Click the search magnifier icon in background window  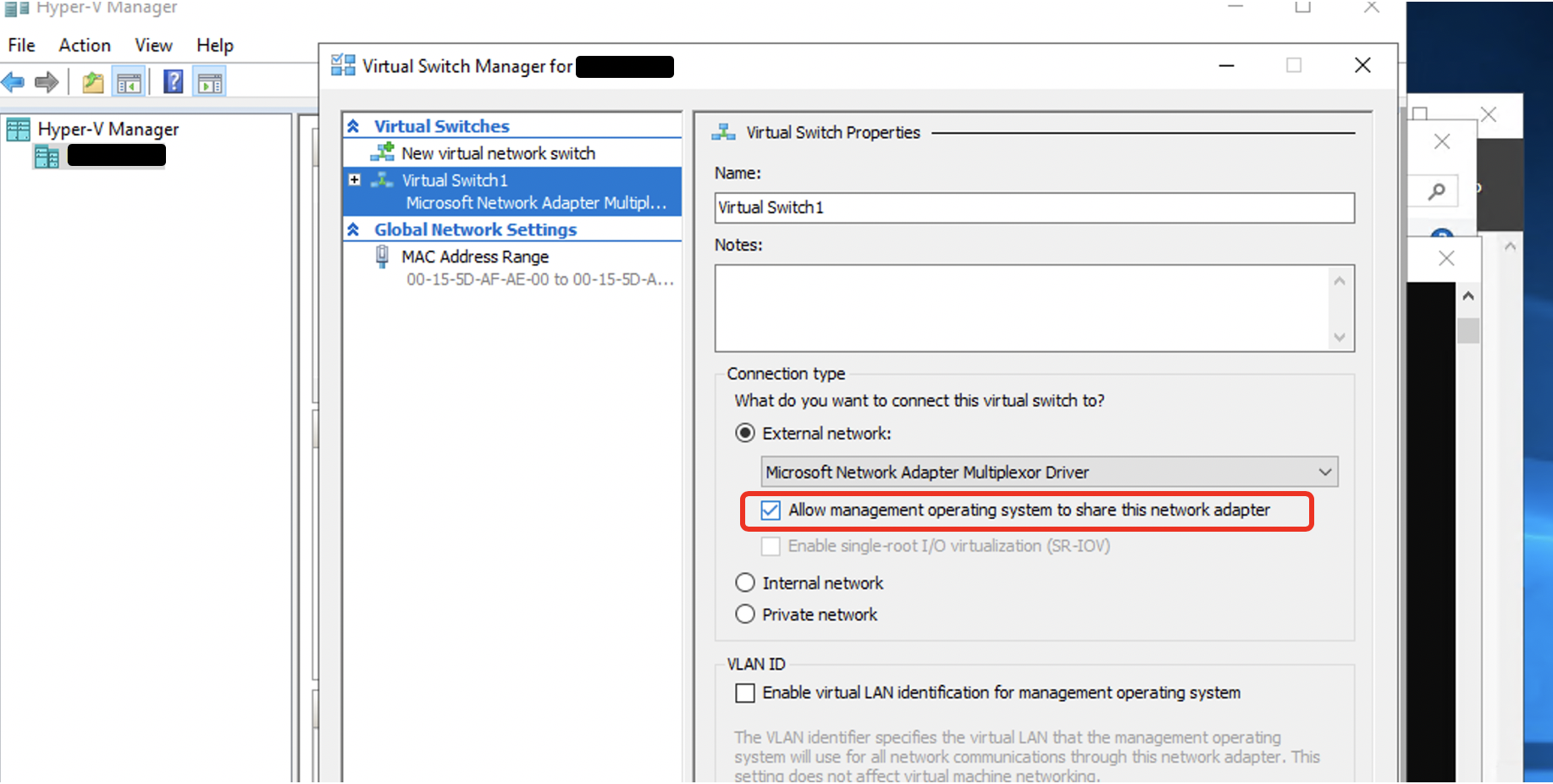click(1436, 191)
